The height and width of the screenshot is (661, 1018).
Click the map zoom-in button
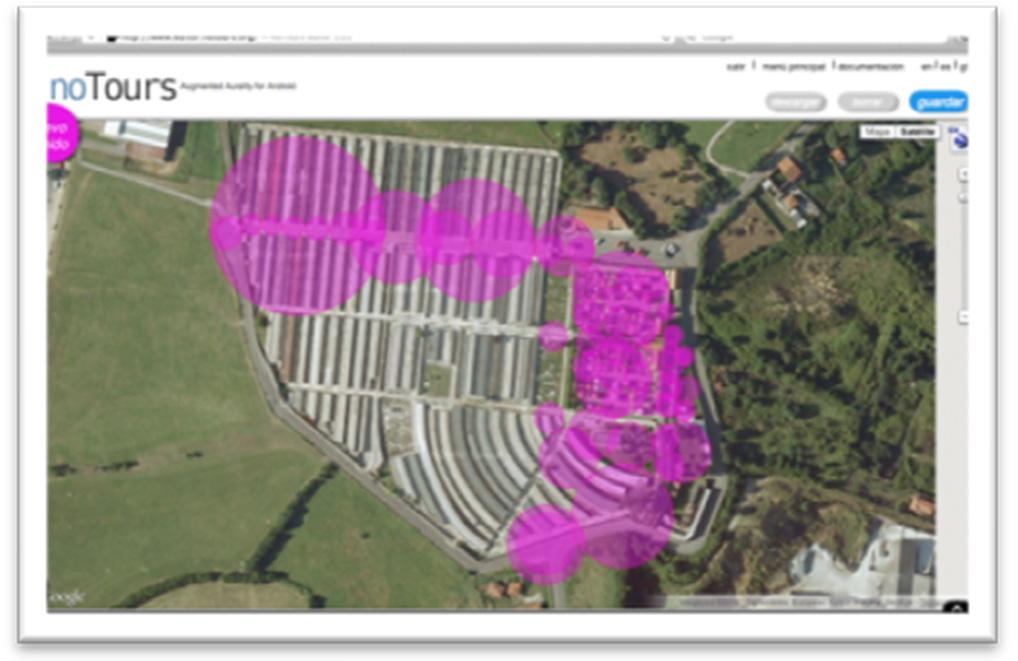(963, 174)
